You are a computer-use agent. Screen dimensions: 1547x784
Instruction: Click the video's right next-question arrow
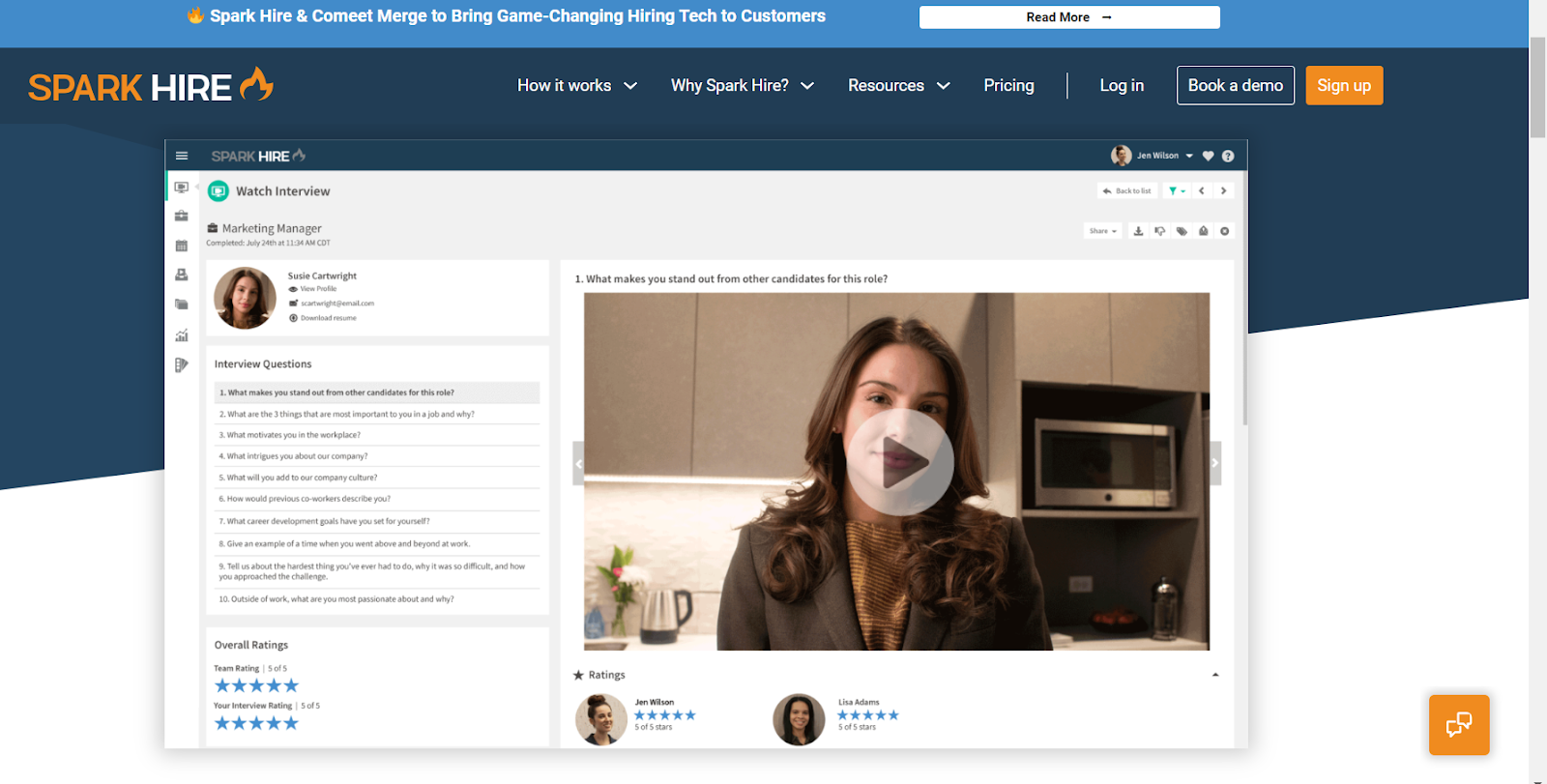[1215, 464]
